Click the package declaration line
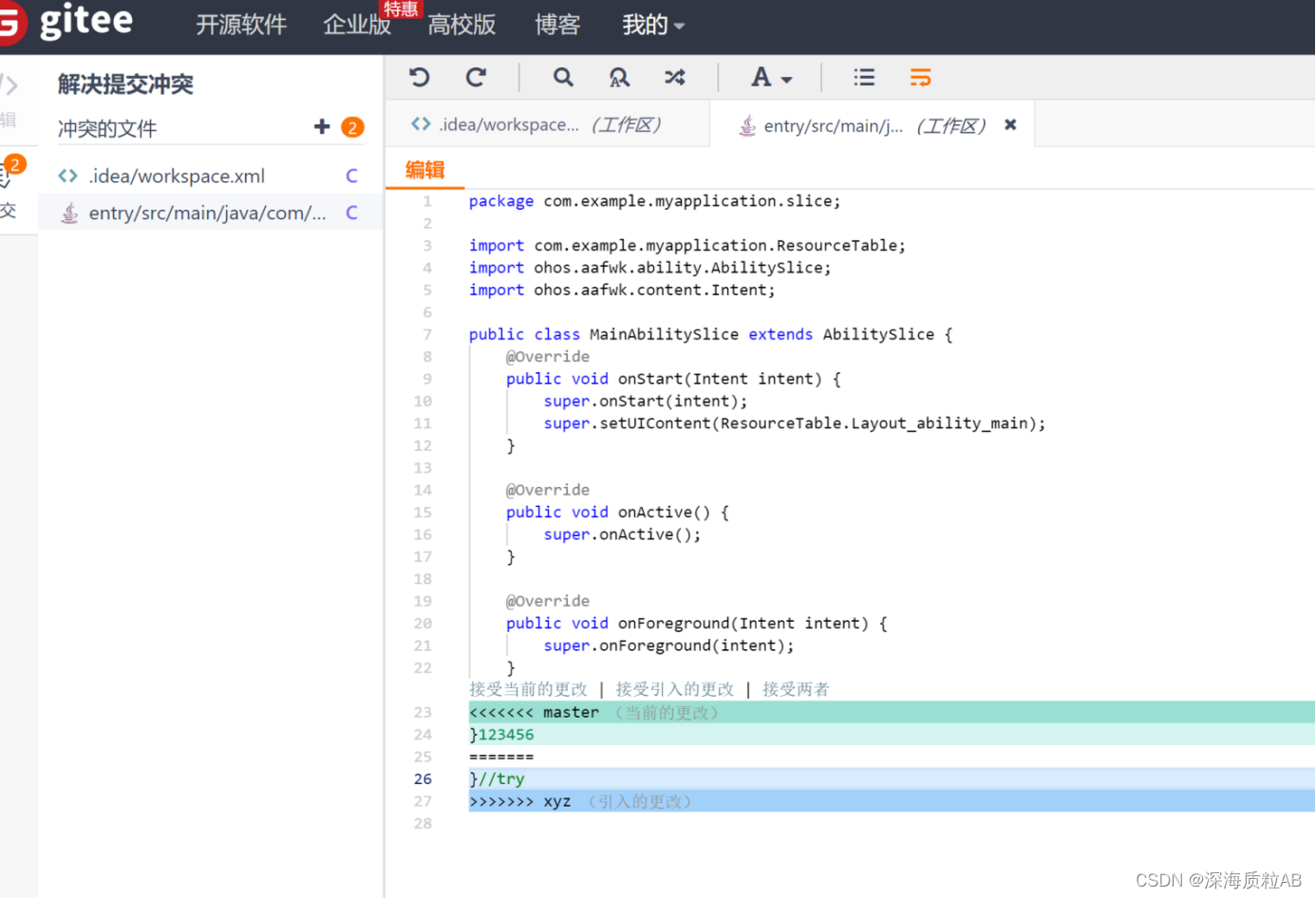1316x898 pixels. click(654, 201)
